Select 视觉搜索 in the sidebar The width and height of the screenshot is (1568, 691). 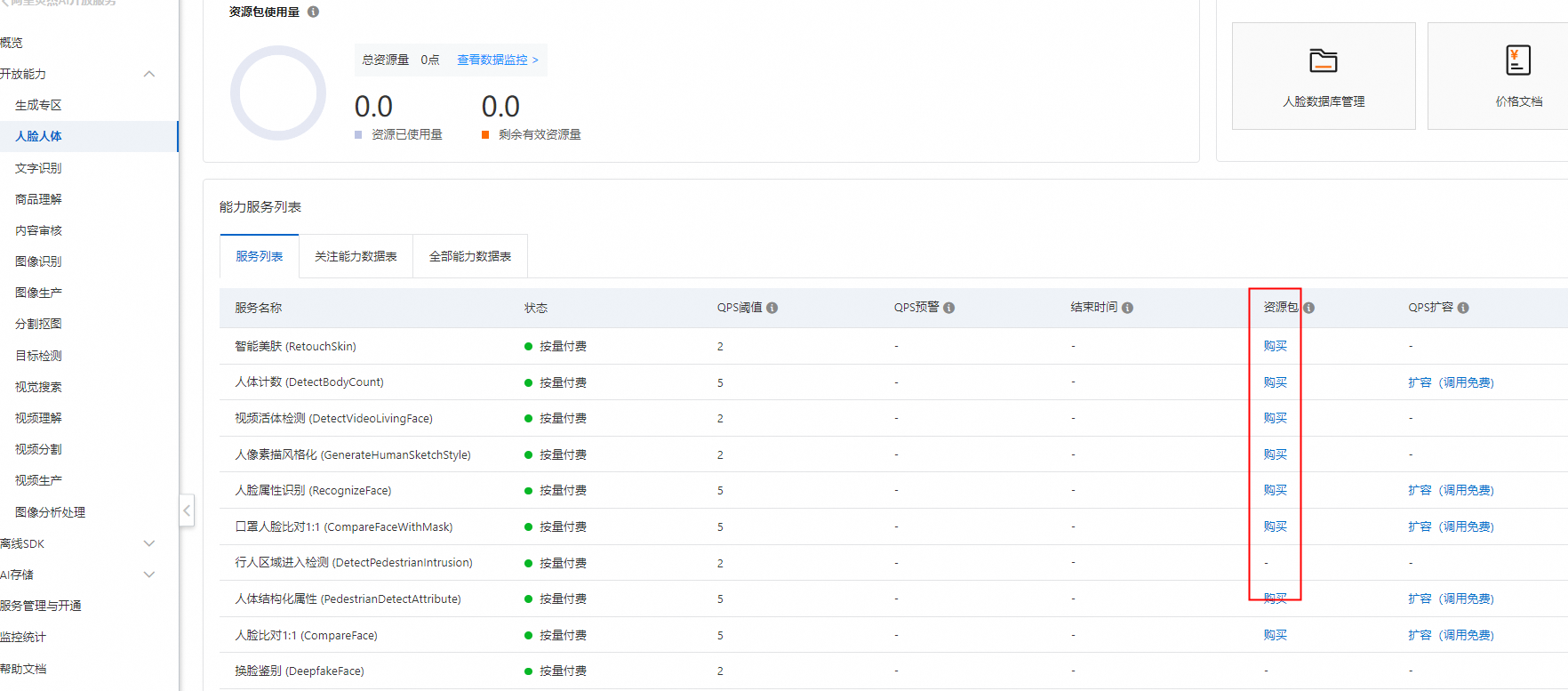(x=38, y=387)
